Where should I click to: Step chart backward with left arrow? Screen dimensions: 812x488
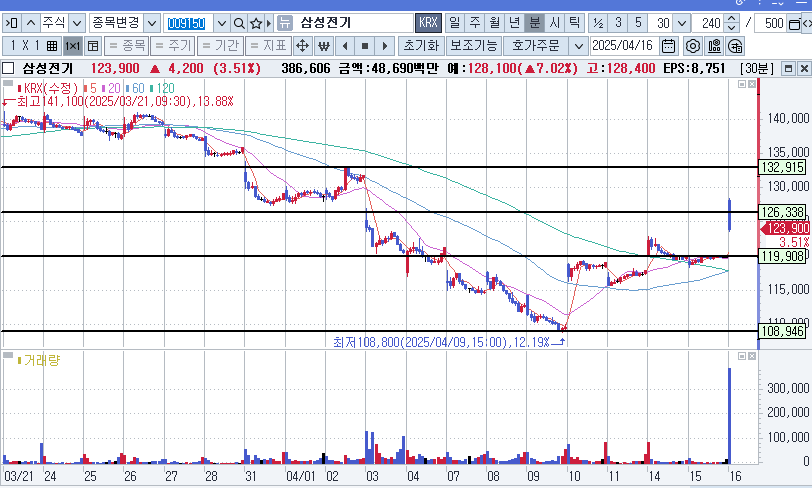[x=345, y=46]
